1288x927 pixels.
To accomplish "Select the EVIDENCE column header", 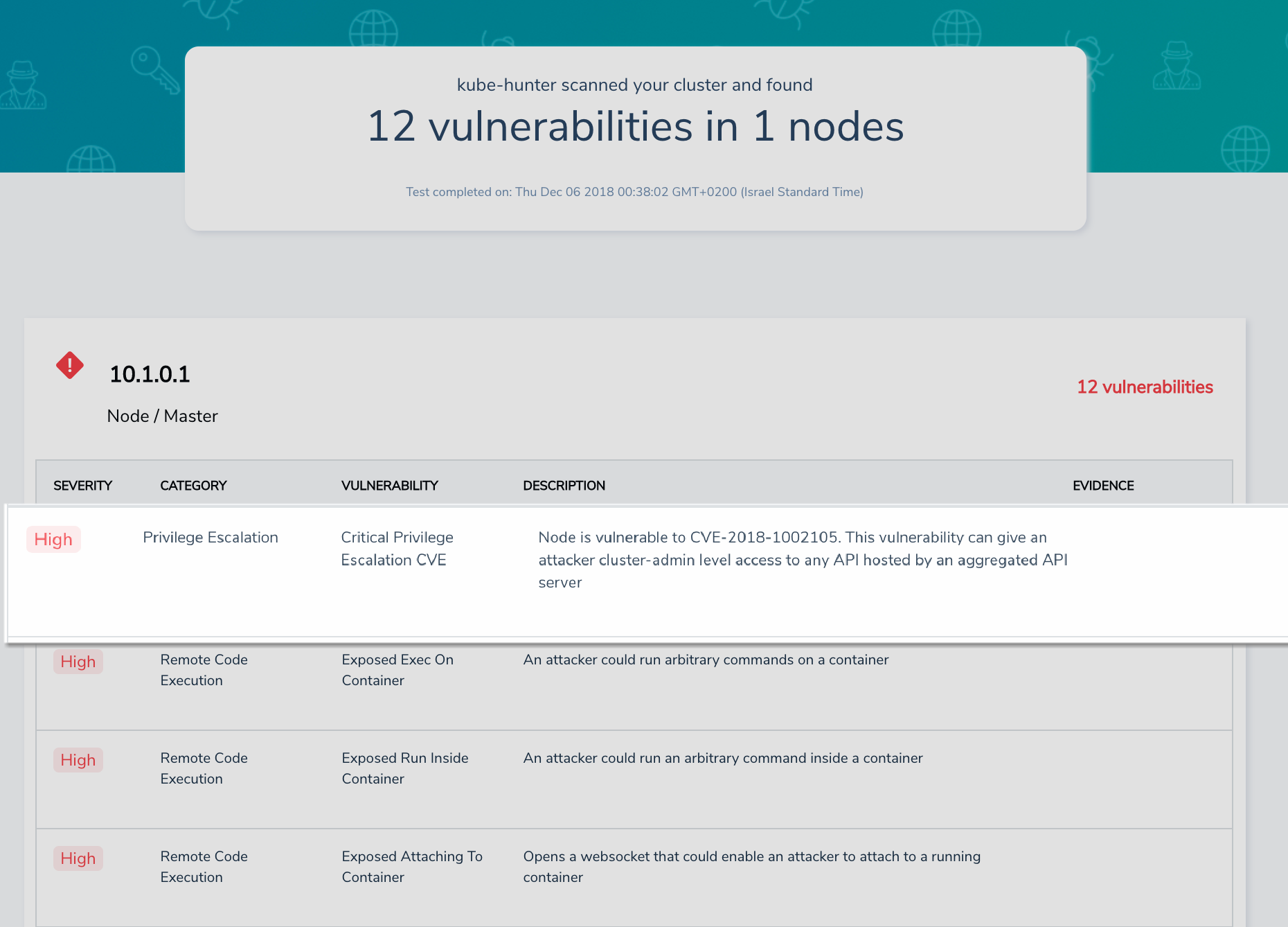I will pyautogui.click(x=1103, y=486).
